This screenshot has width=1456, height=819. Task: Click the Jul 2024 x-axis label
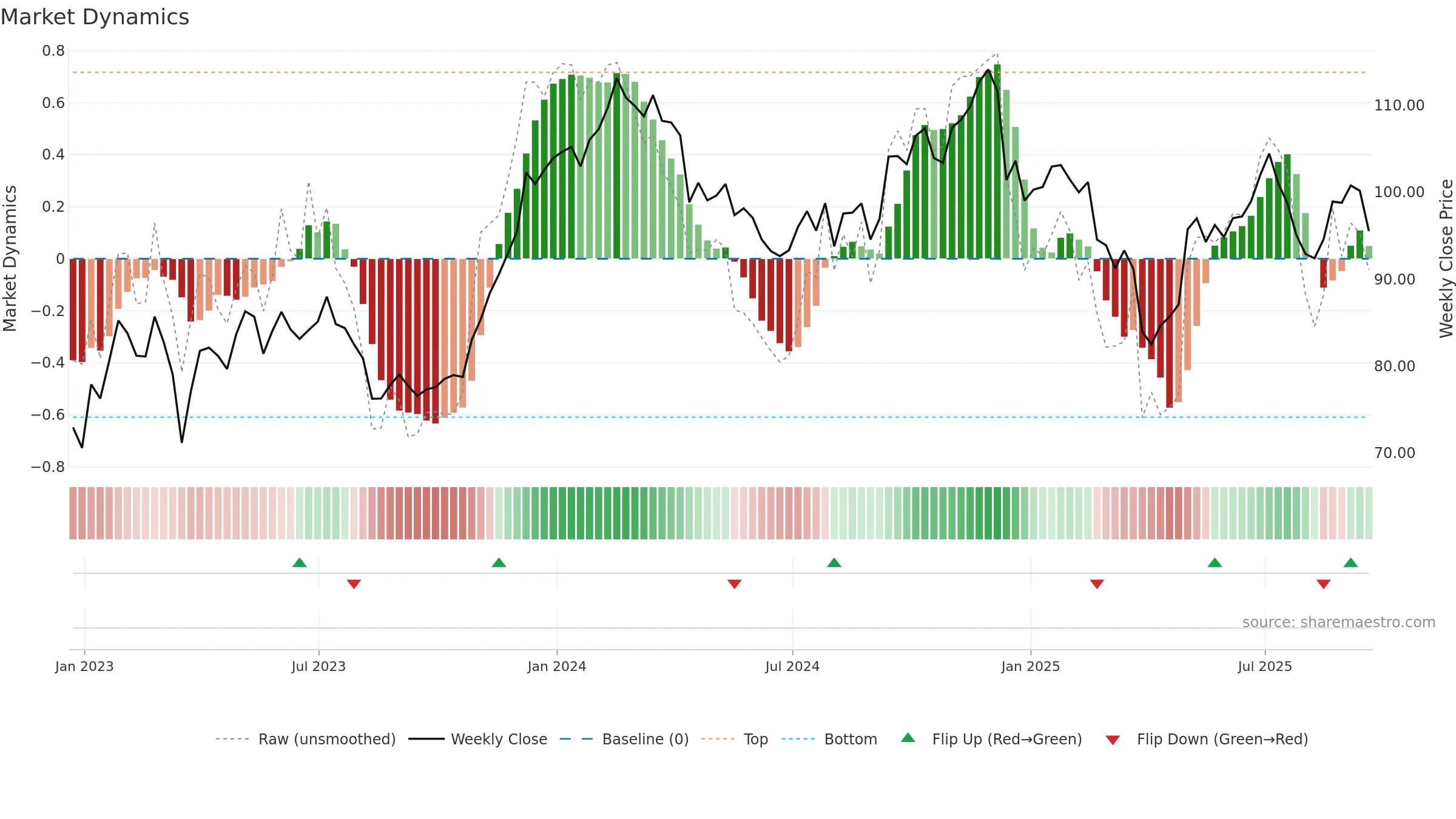(x=792, y=666)
